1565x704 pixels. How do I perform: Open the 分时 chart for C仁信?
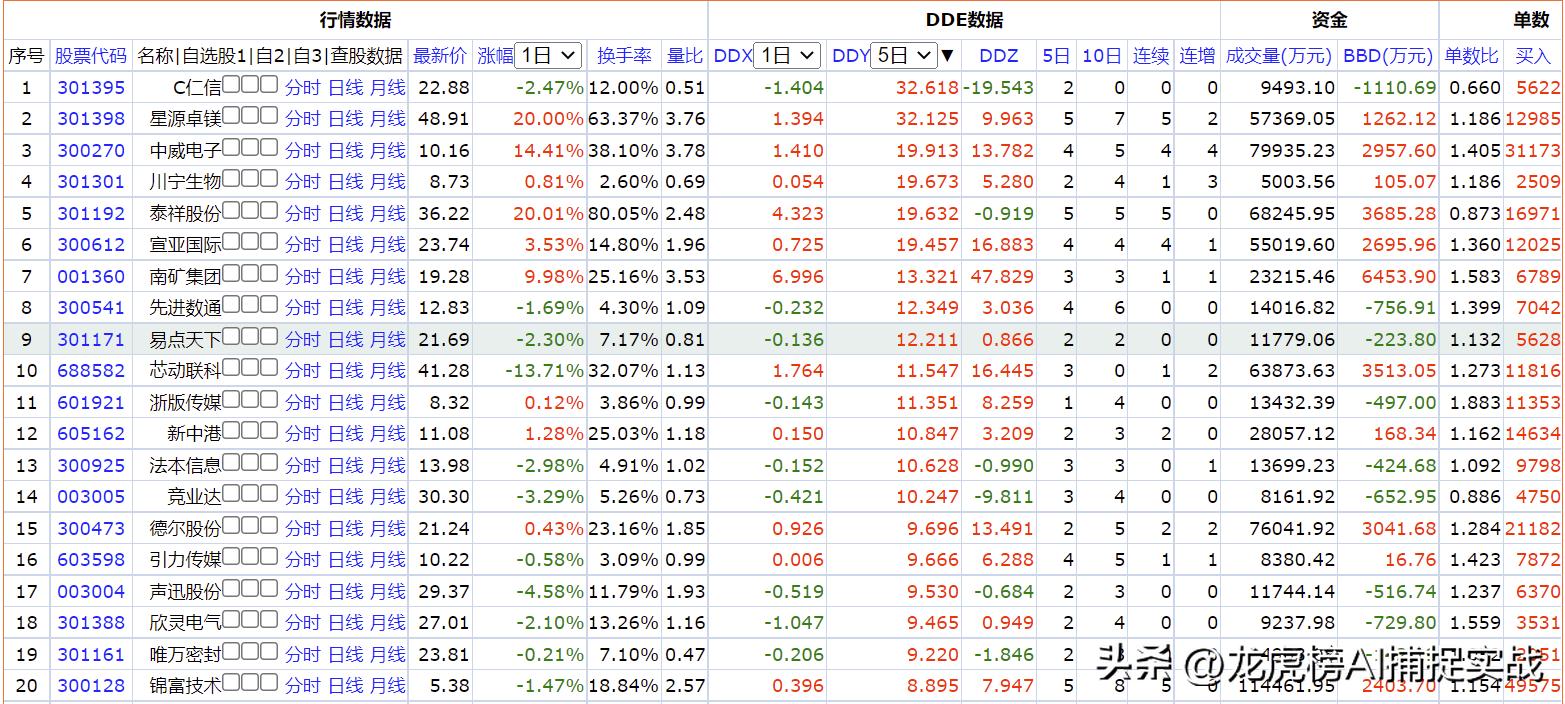click(302, 87)
